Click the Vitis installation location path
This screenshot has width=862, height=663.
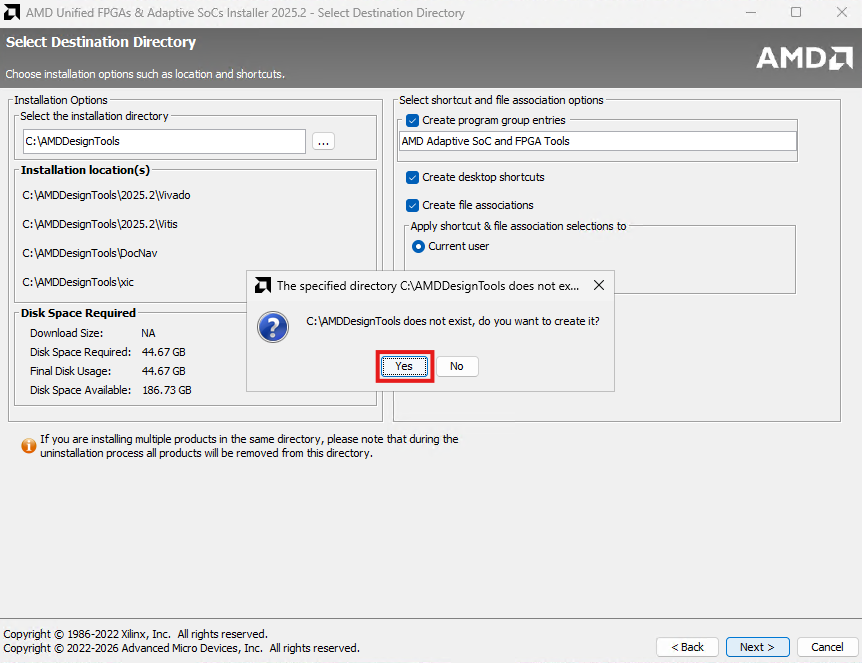pos(100,224)
